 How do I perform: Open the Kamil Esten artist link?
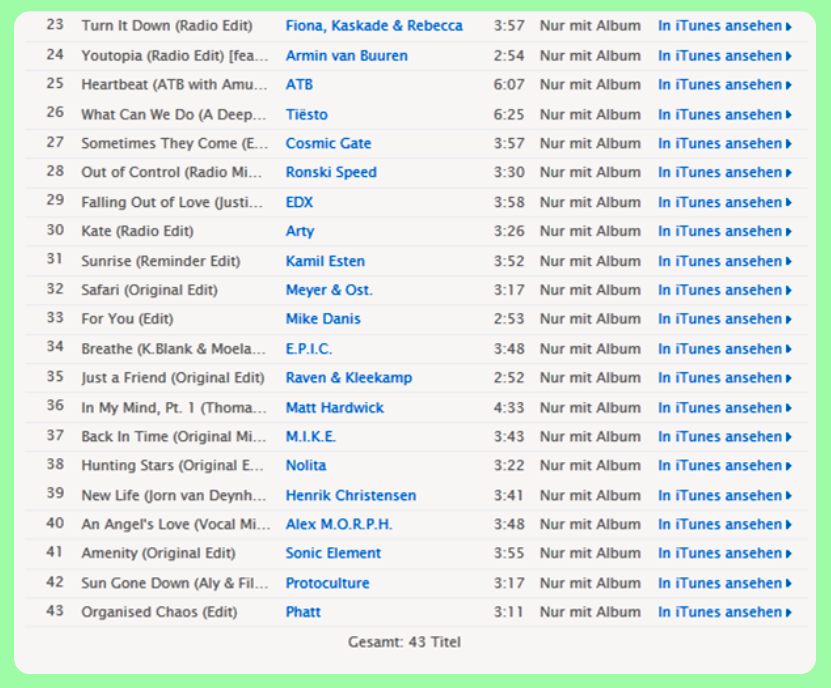[x=325, y=261]
